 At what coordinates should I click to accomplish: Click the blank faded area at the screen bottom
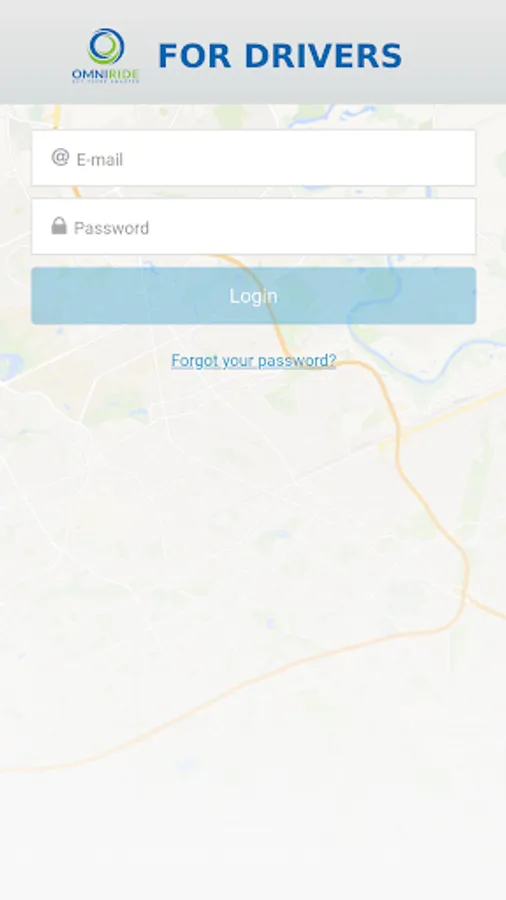253,844
